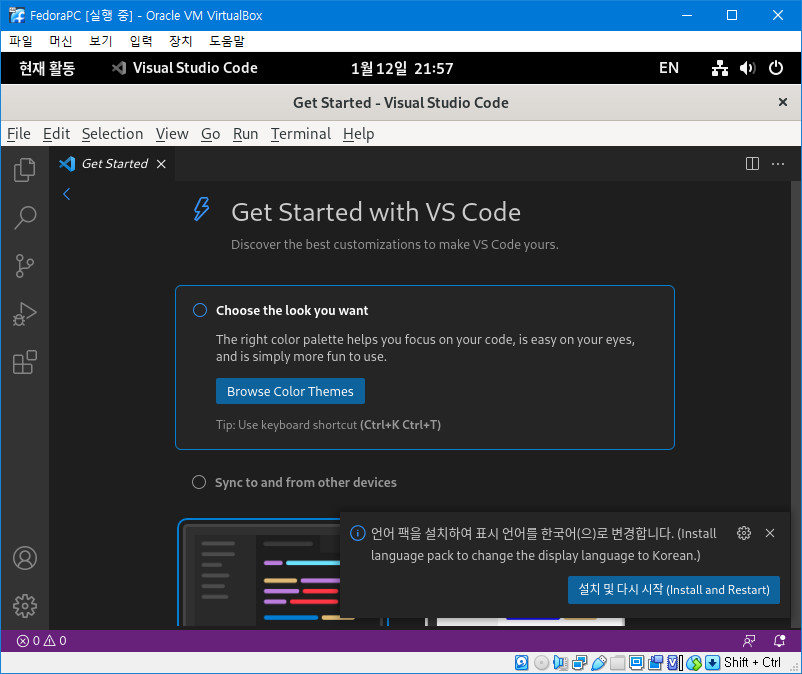Click the split editor right icon
This screenshot has height=674, width=802.
click(752, 164)
